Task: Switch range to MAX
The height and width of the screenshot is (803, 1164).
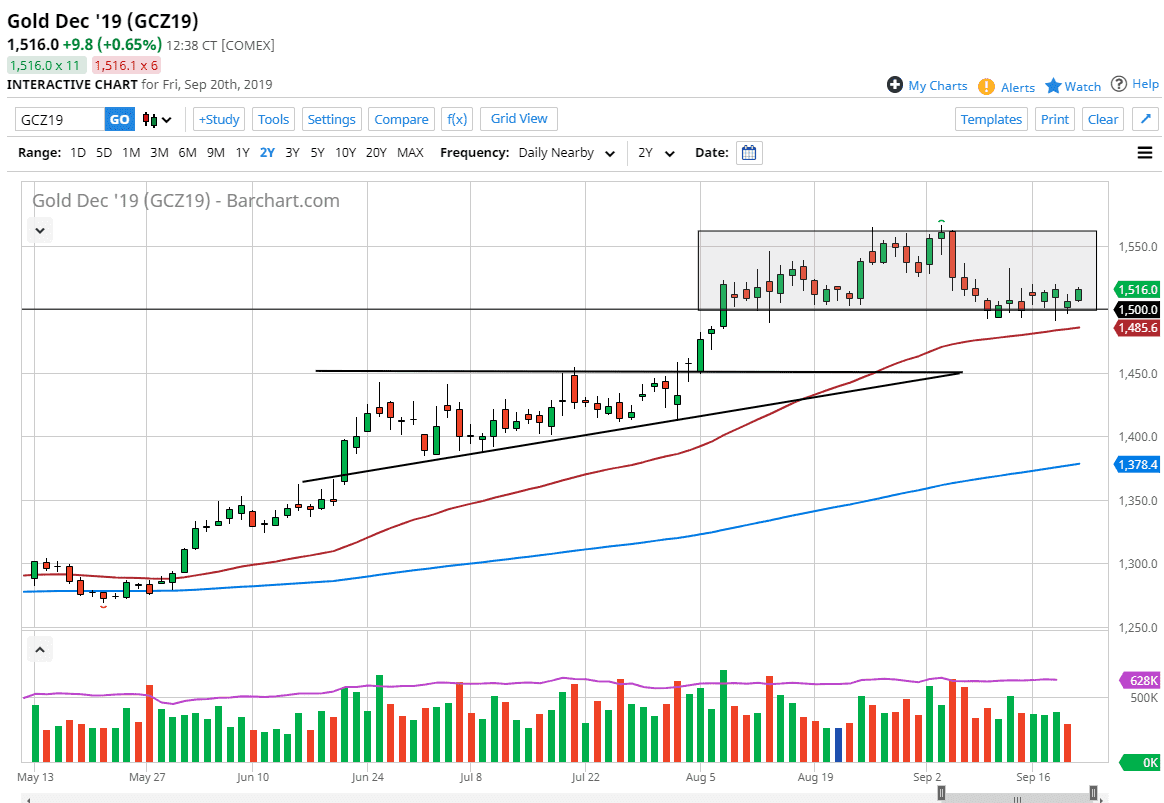Action: (410, 153)
